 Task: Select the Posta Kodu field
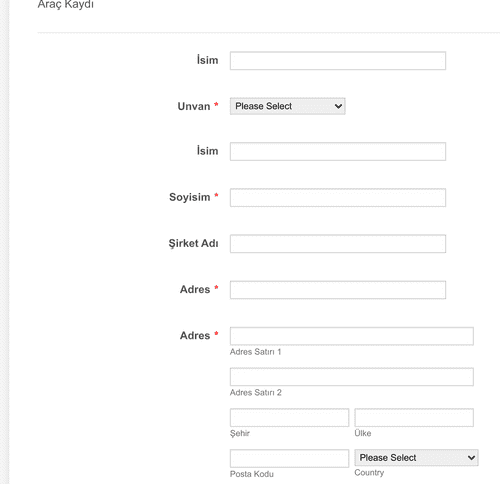(289, 458)
